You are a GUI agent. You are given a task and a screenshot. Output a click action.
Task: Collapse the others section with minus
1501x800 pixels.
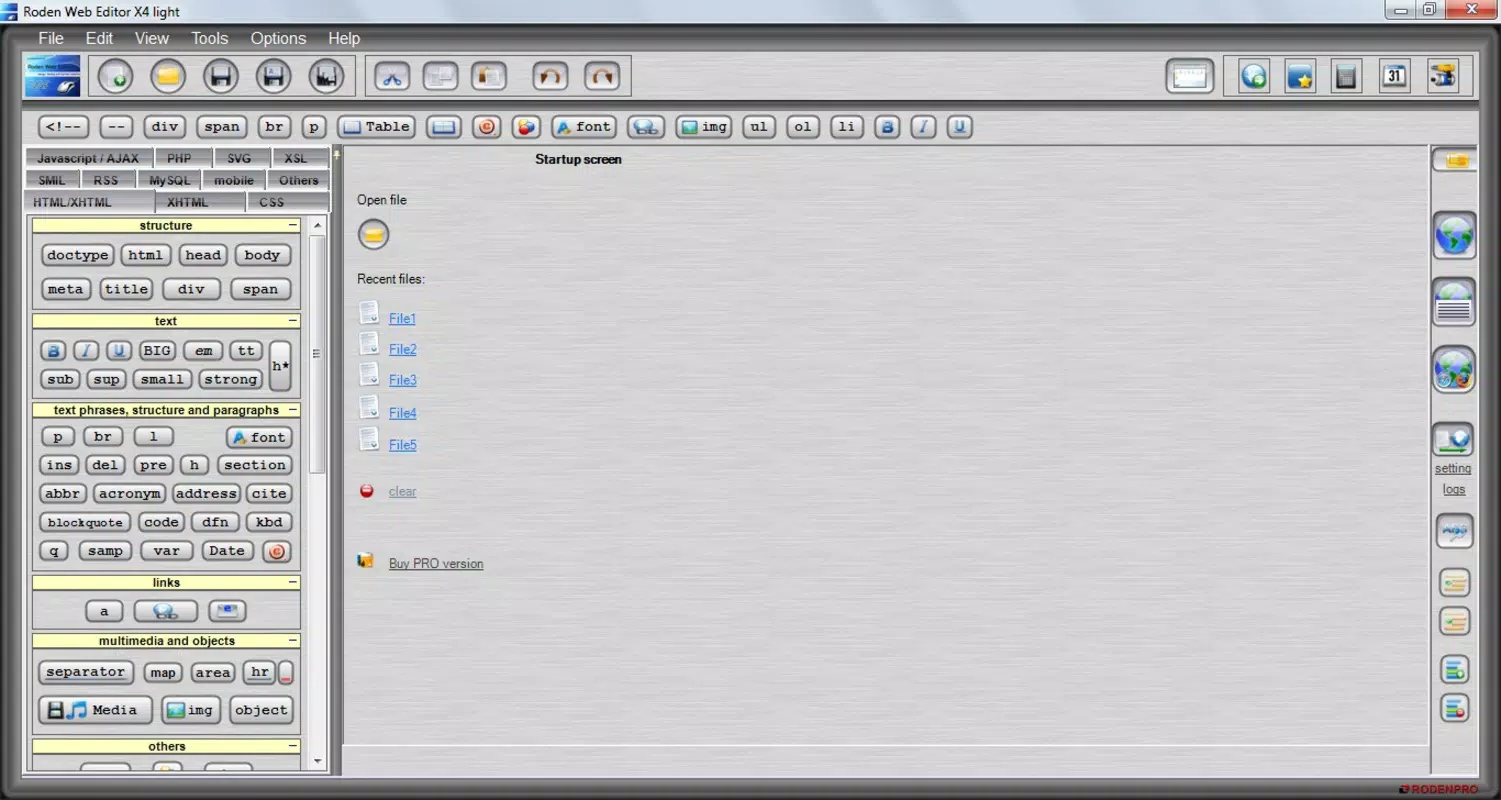[x=292, y=746]
